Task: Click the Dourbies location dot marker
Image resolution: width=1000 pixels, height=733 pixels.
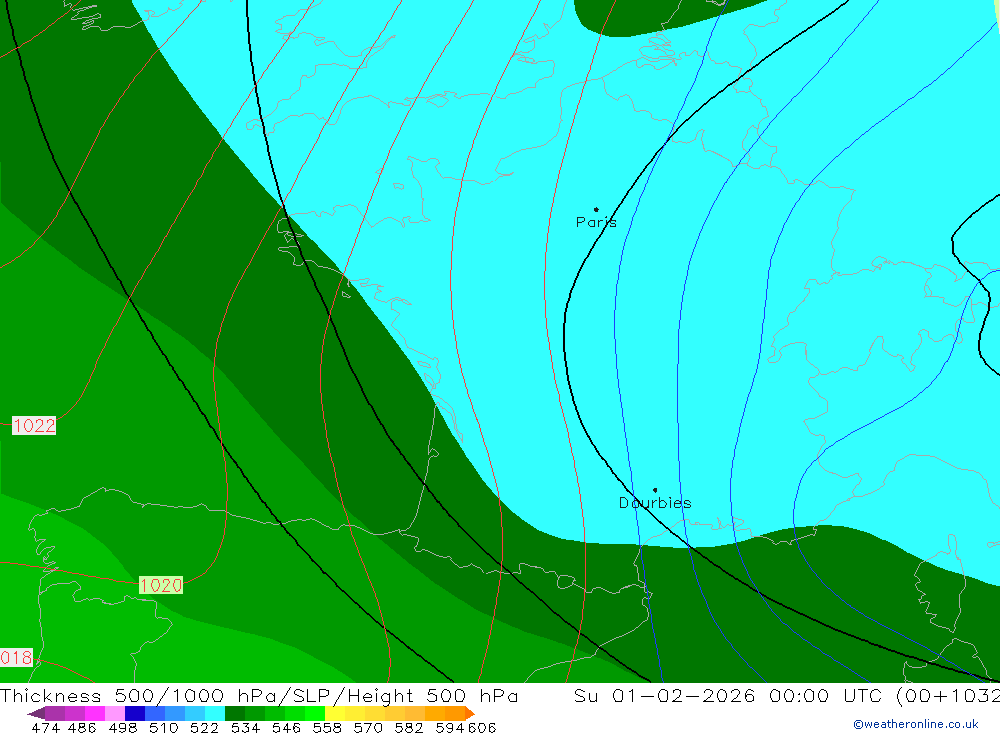Action: click(x=655, y=490)
